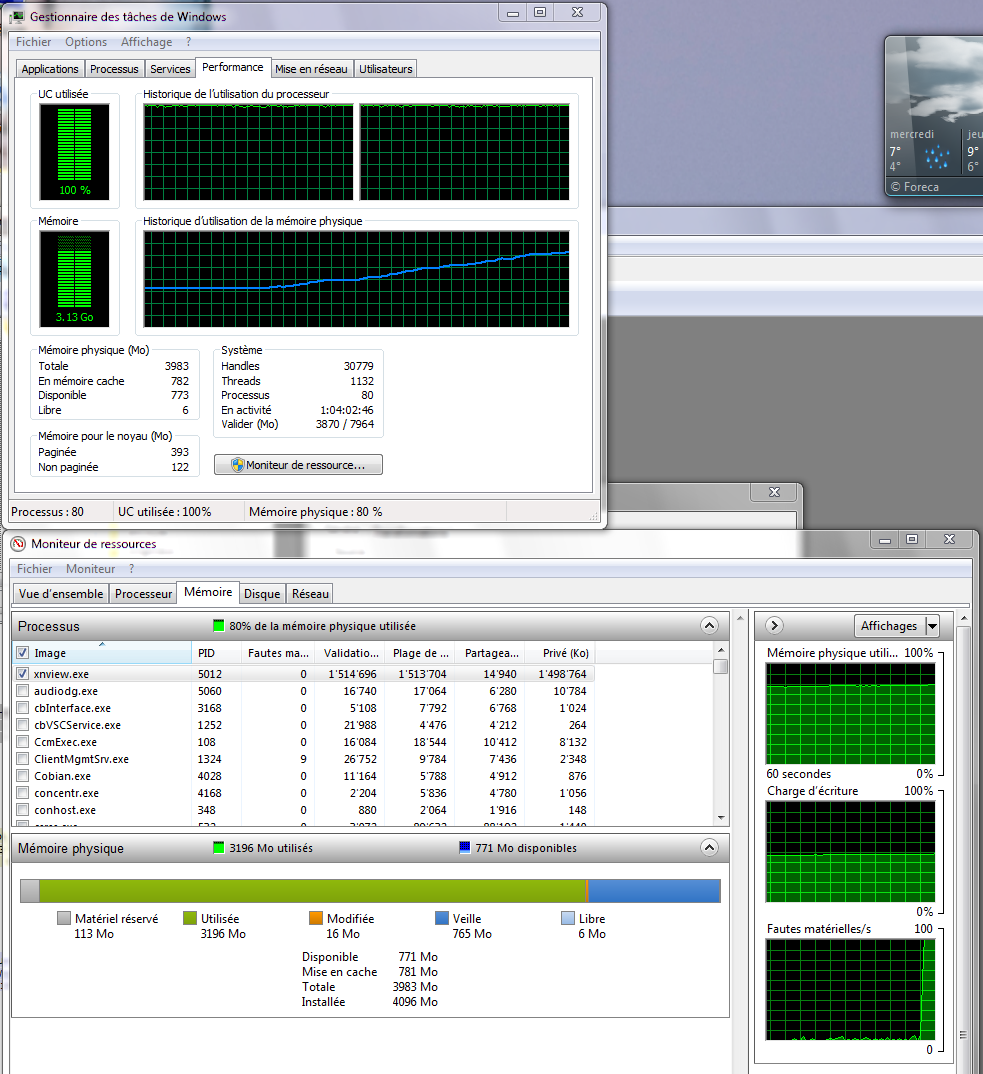Click the process list scrollbar up arrow

721,649
